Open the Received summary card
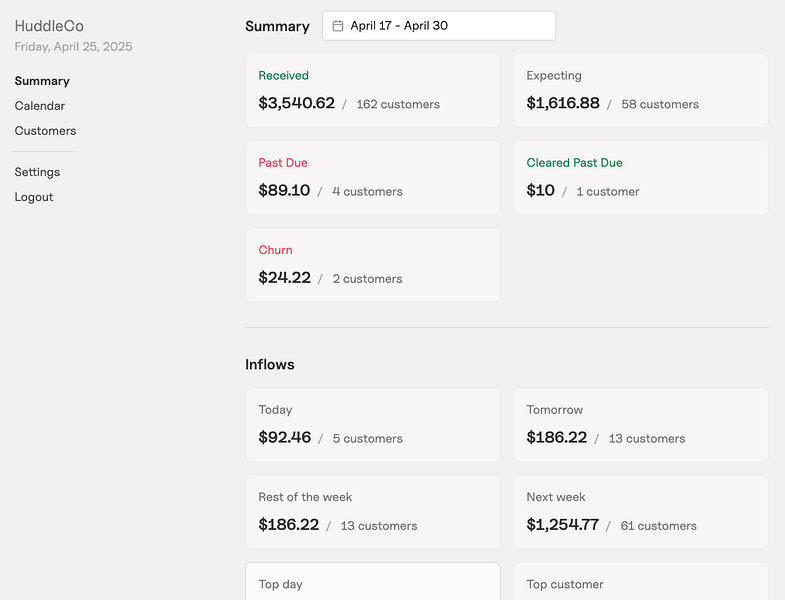 372,90
